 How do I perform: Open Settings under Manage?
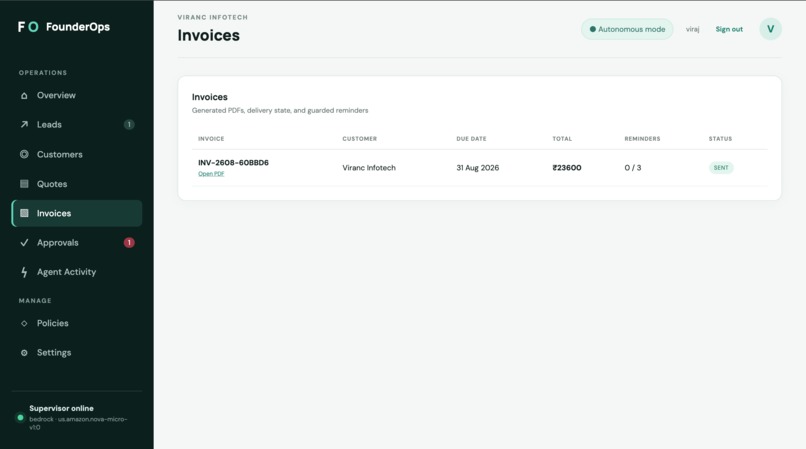click(77, 353)
